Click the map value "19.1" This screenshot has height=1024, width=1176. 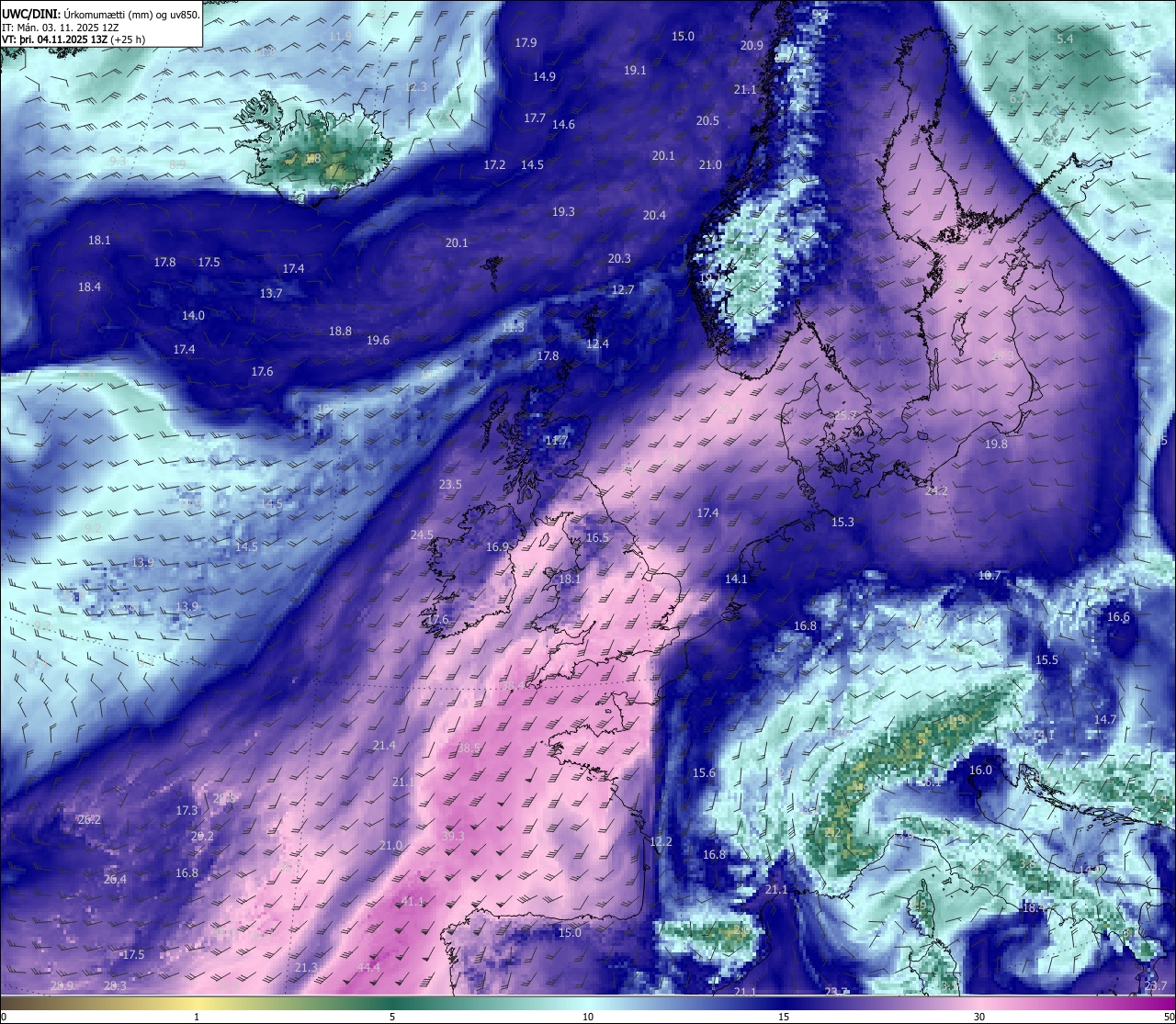635,71
